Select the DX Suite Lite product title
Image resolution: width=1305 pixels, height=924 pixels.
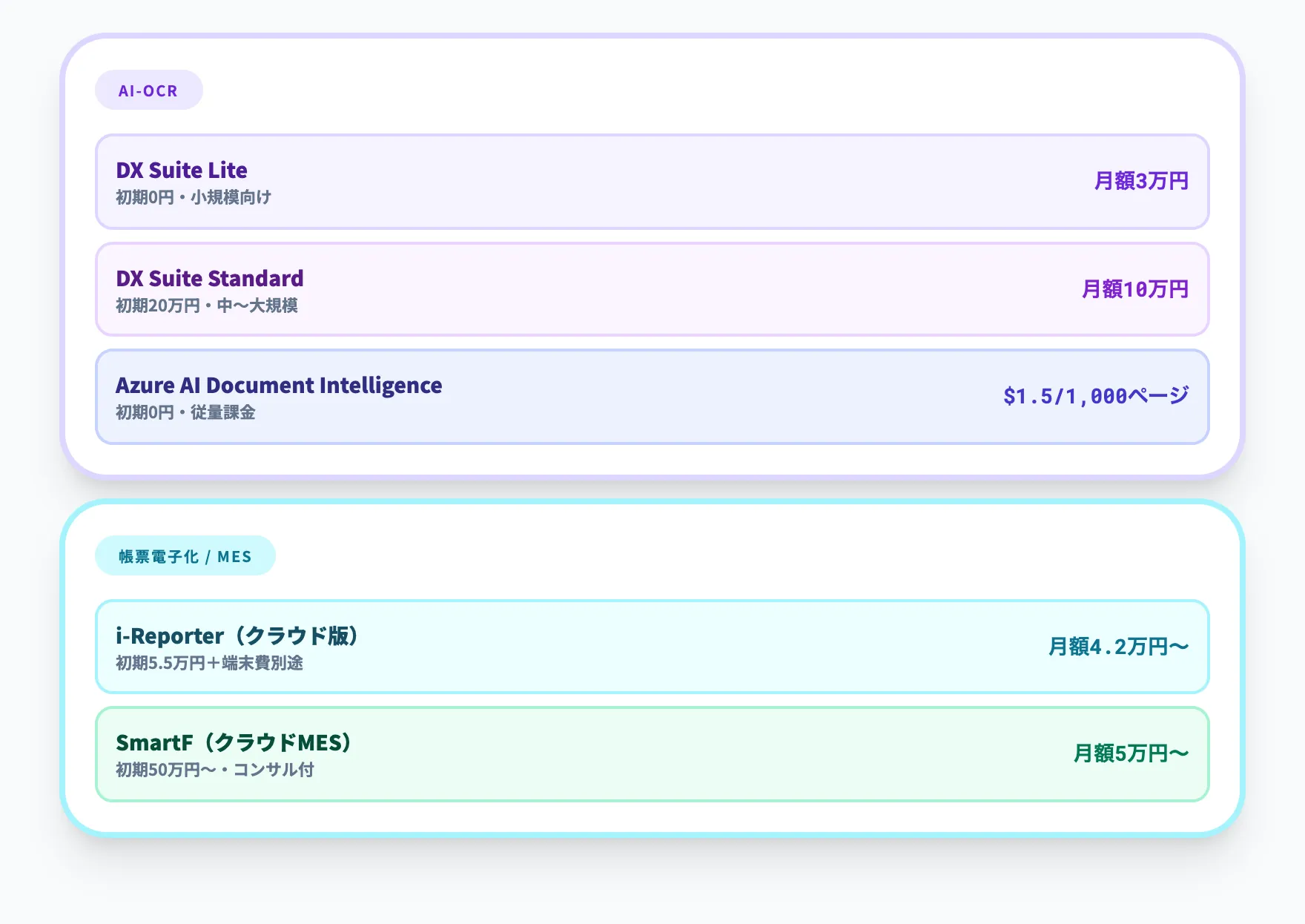tap(182, 171)
